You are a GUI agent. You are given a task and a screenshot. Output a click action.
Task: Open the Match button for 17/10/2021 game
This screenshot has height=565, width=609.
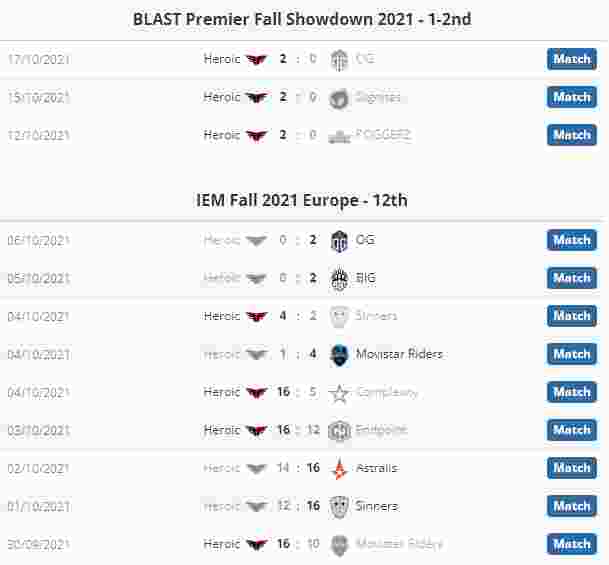tap(572, 59)
